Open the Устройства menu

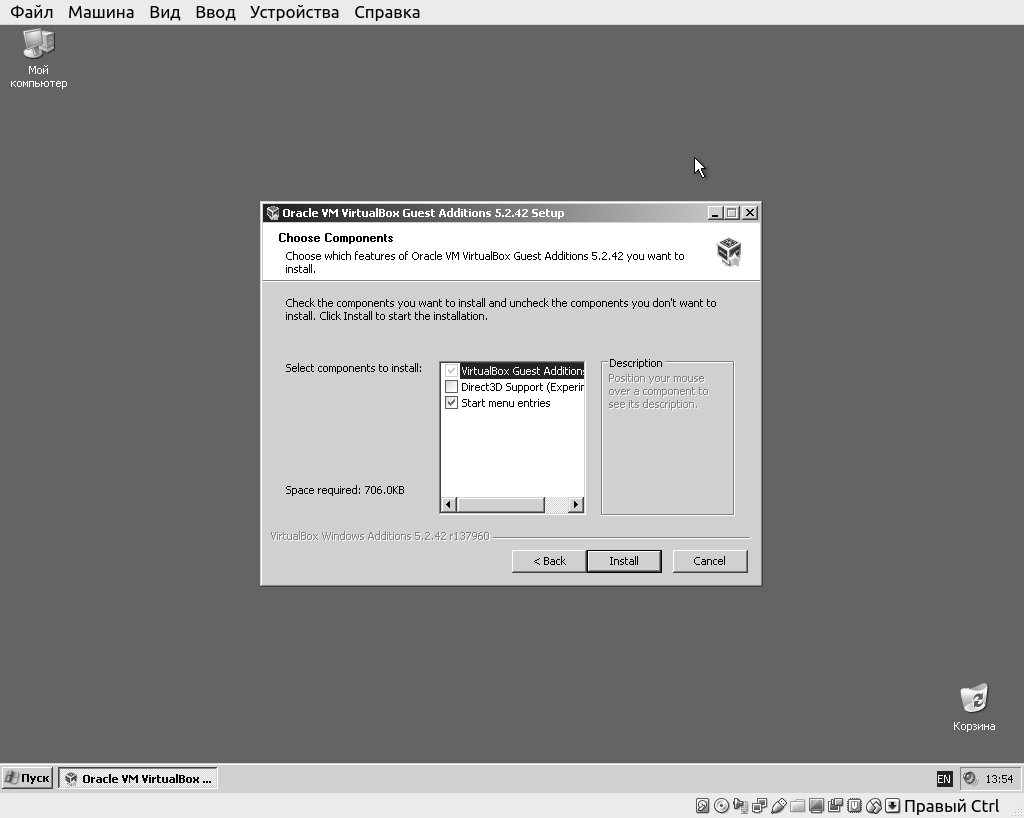pos(294,12)
